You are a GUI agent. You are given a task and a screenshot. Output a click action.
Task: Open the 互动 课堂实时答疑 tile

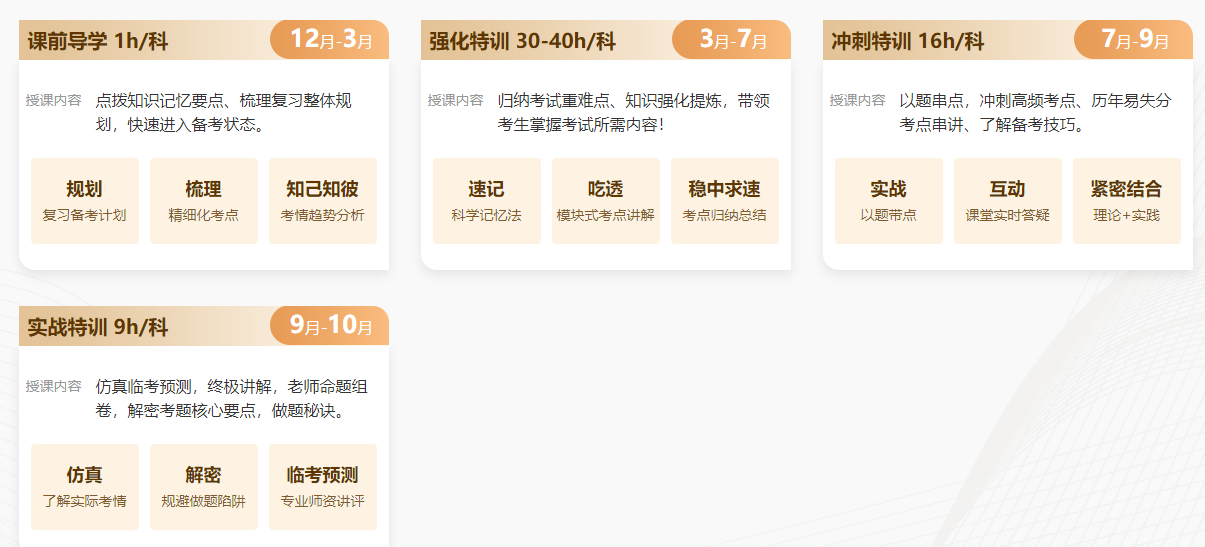[x=1007, y=201]
